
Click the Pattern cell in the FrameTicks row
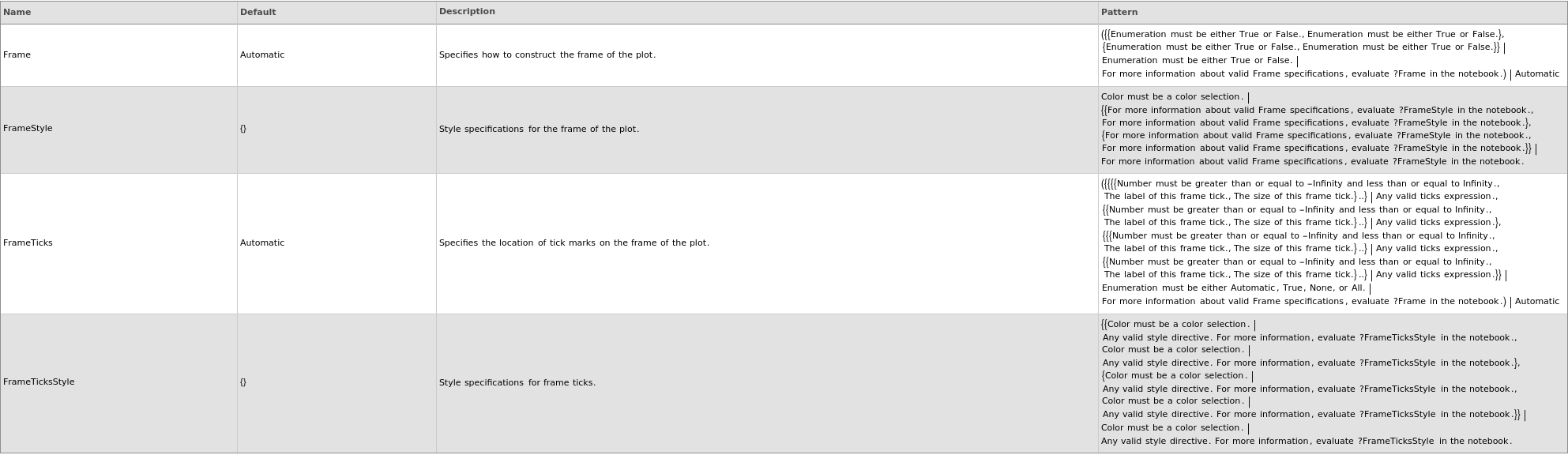pos(1330,243)
